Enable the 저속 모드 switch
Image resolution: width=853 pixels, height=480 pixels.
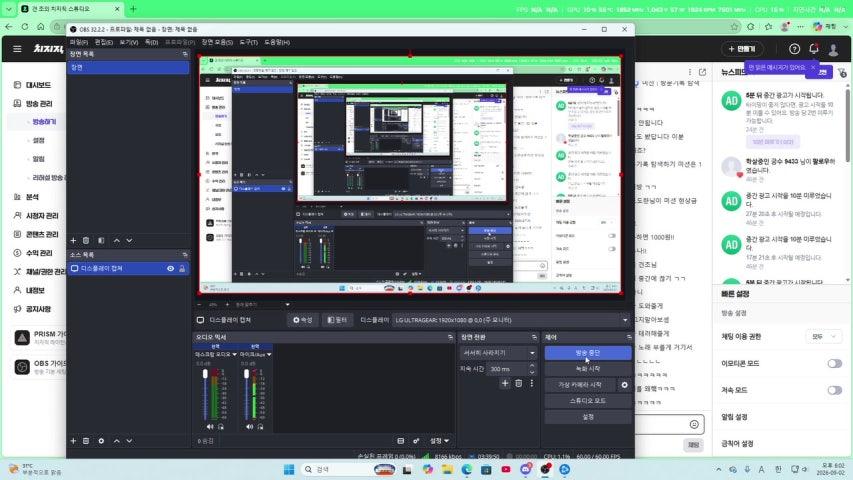pyautogui.click(x=835, y=390)
